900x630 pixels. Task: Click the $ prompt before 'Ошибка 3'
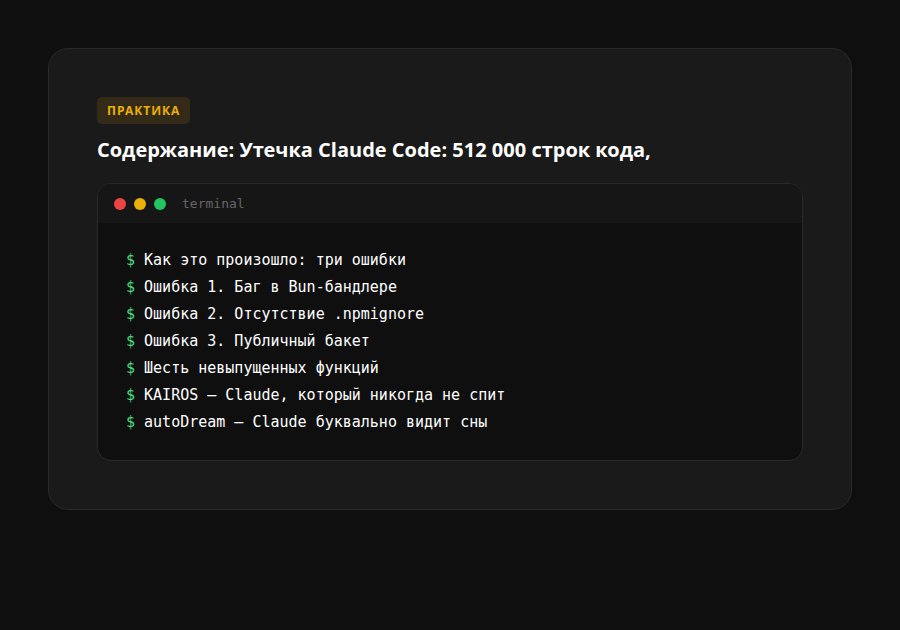pyautogui.click(x=129, y=340)
